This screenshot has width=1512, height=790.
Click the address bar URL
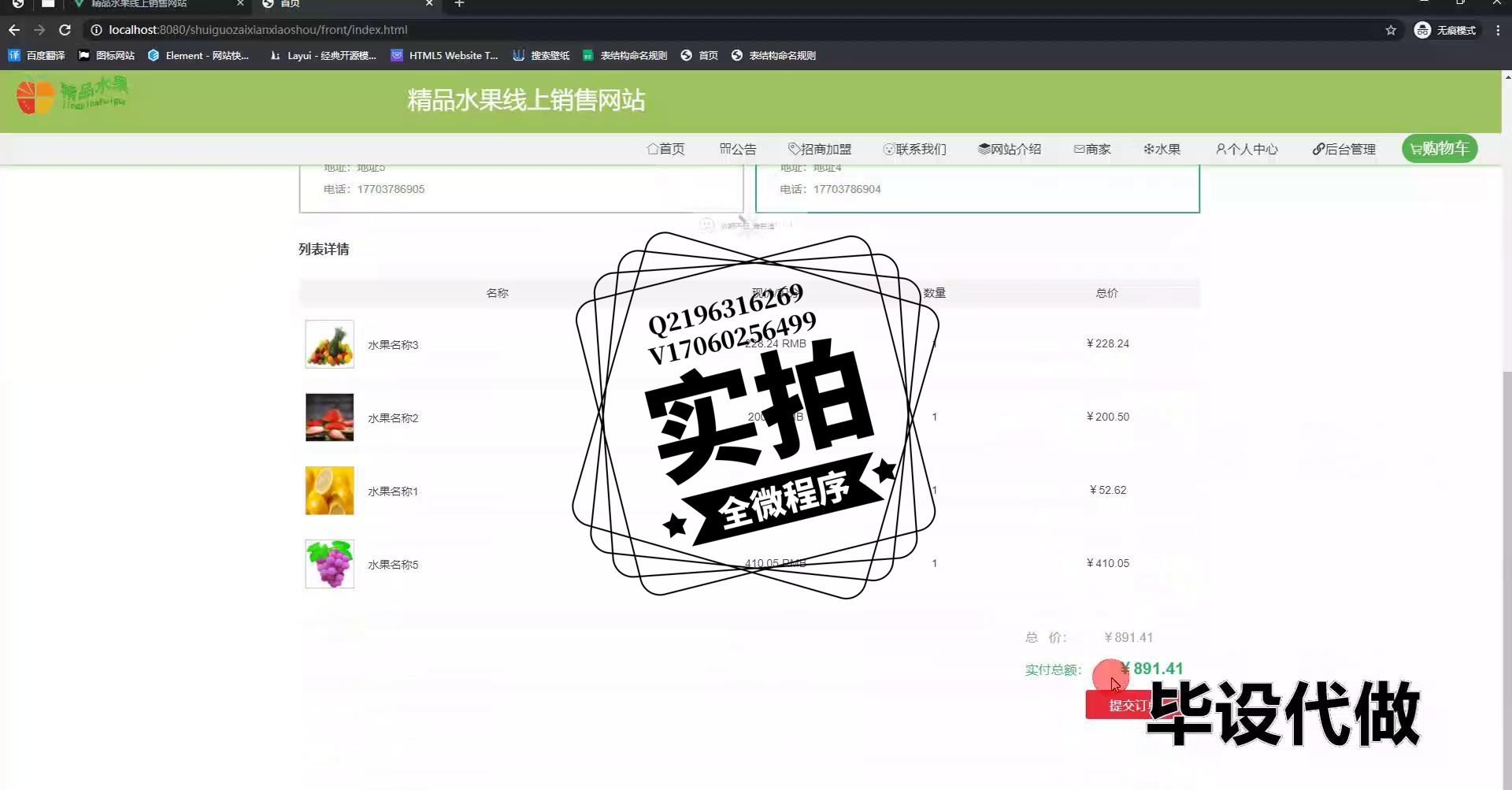pyautogui.click(x=258, y=30)
